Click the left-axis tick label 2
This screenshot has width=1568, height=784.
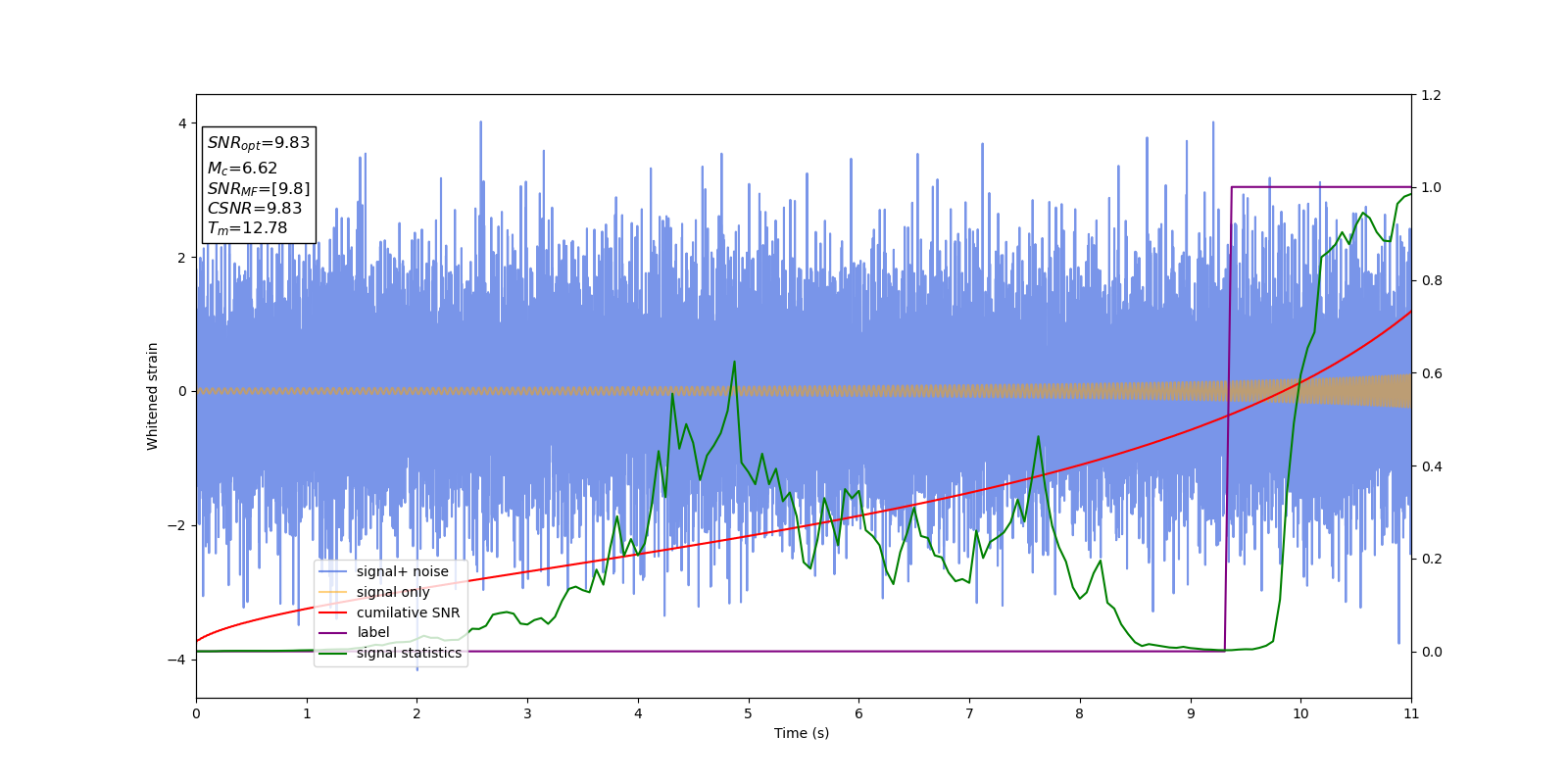point(181,258)
